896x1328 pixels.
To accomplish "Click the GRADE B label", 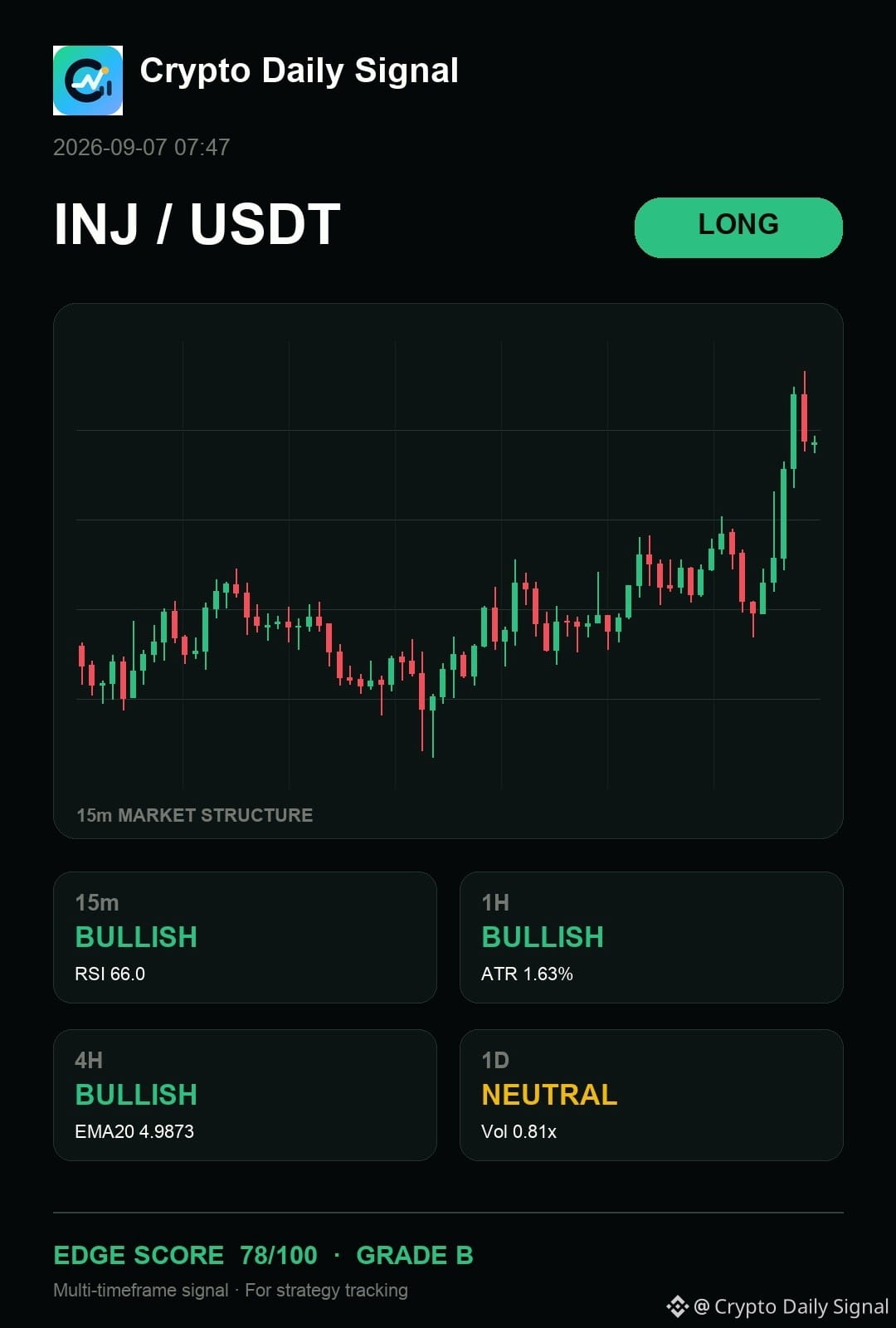I will tap(415, 1255).
